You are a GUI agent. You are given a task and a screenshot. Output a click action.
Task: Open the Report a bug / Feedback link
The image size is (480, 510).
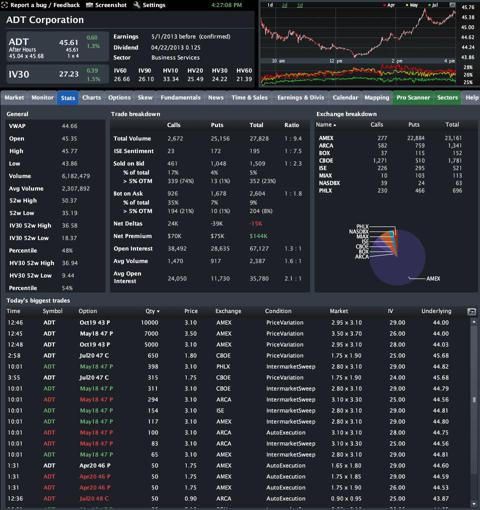pyautogui.click(x=41, y=5)
